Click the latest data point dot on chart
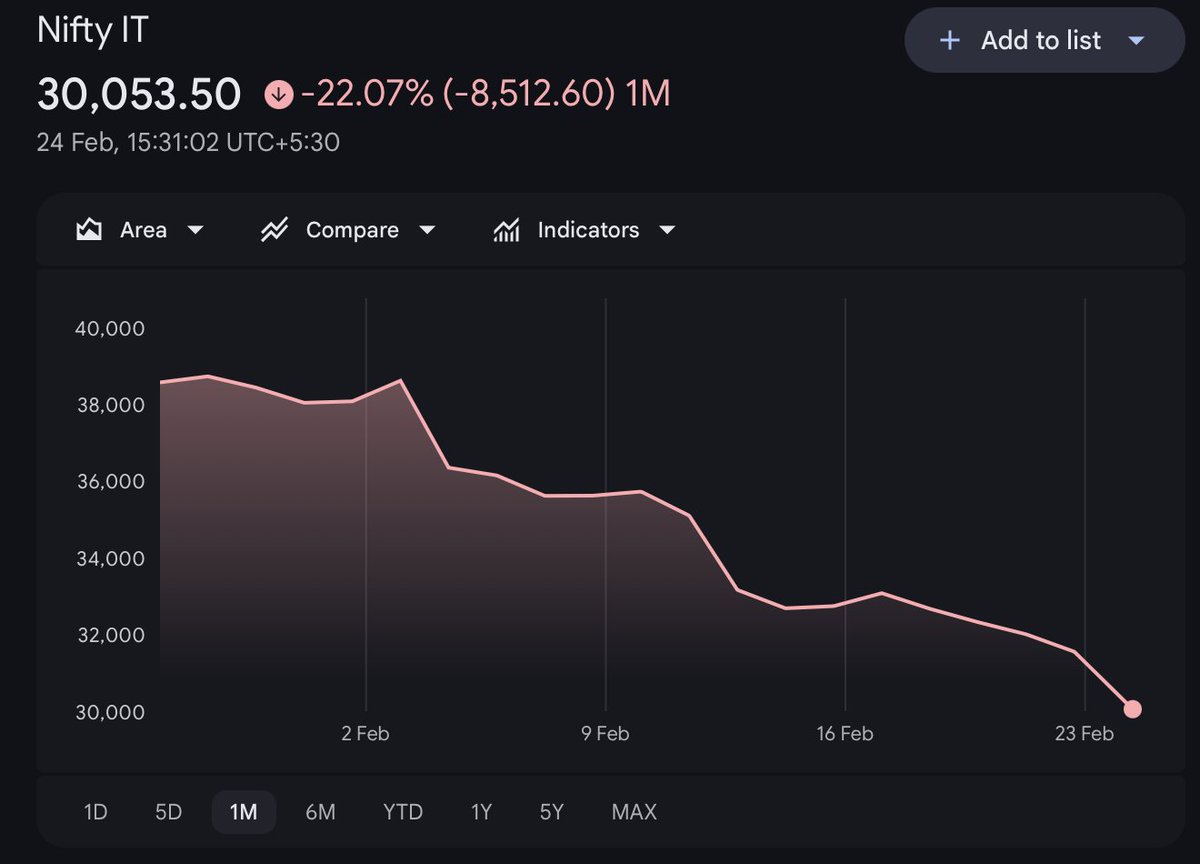 pyautogui.click(x=1132, y=710)
